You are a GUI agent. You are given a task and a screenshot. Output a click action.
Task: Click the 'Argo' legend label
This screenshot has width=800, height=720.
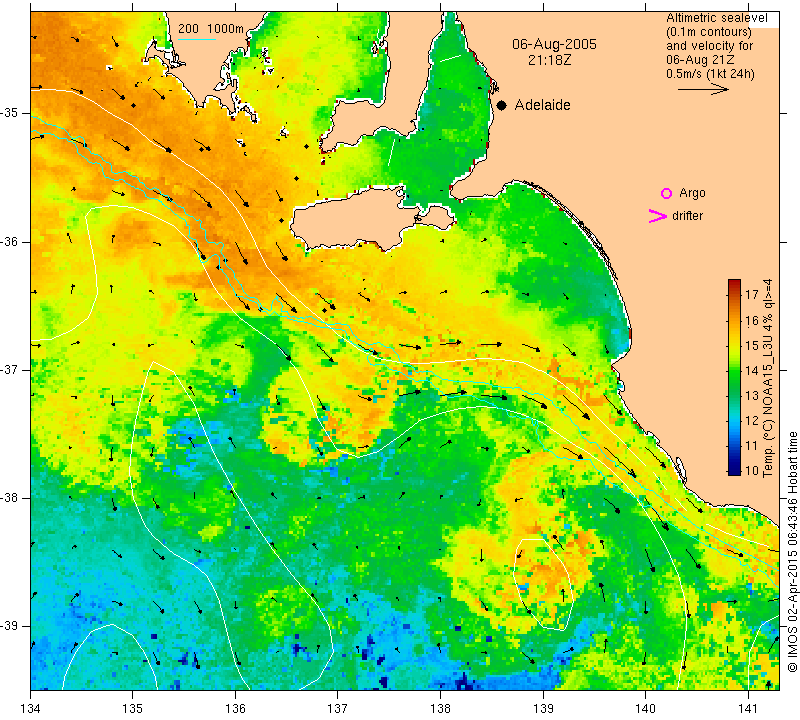coord(692,193)
